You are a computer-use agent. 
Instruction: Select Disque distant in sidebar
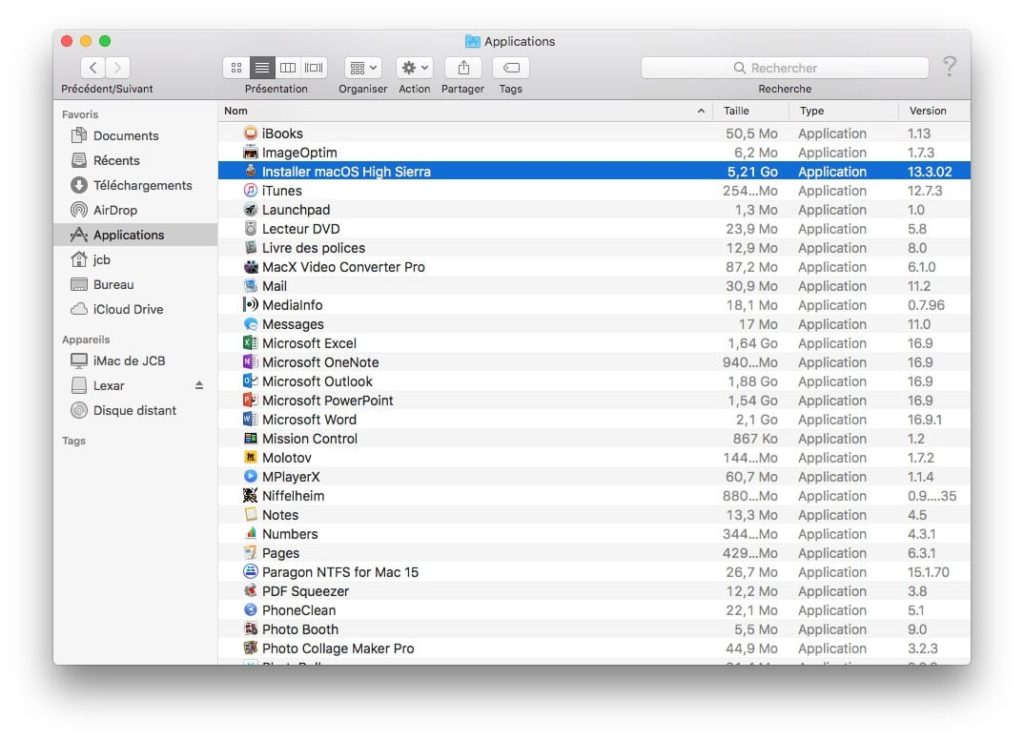click(135, 411)
